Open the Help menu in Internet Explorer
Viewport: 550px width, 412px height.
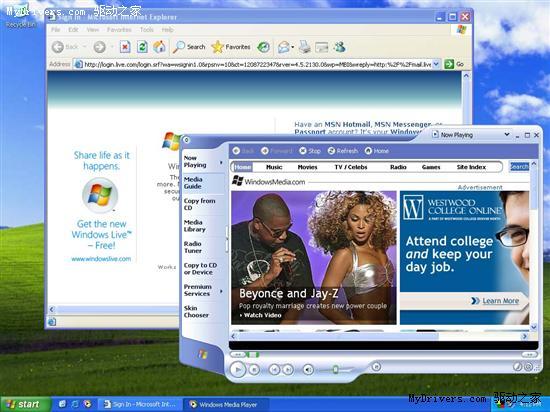point(167,30)
